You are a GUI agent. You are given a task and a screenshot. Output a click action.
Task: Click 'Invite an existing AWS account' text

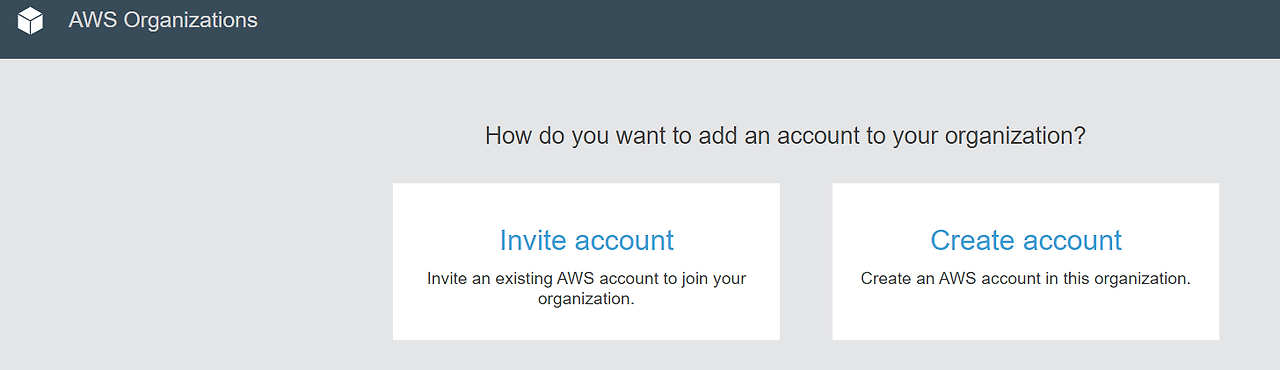[538, 279]
